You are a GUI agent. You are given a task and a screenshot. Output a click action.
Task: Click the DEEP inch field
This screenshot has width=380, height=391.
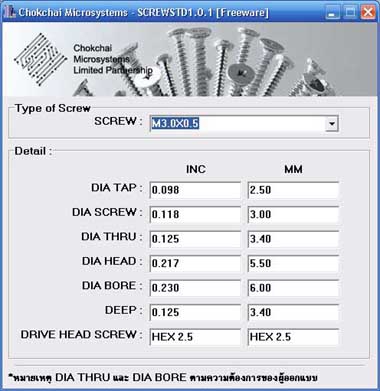(195, 312)
